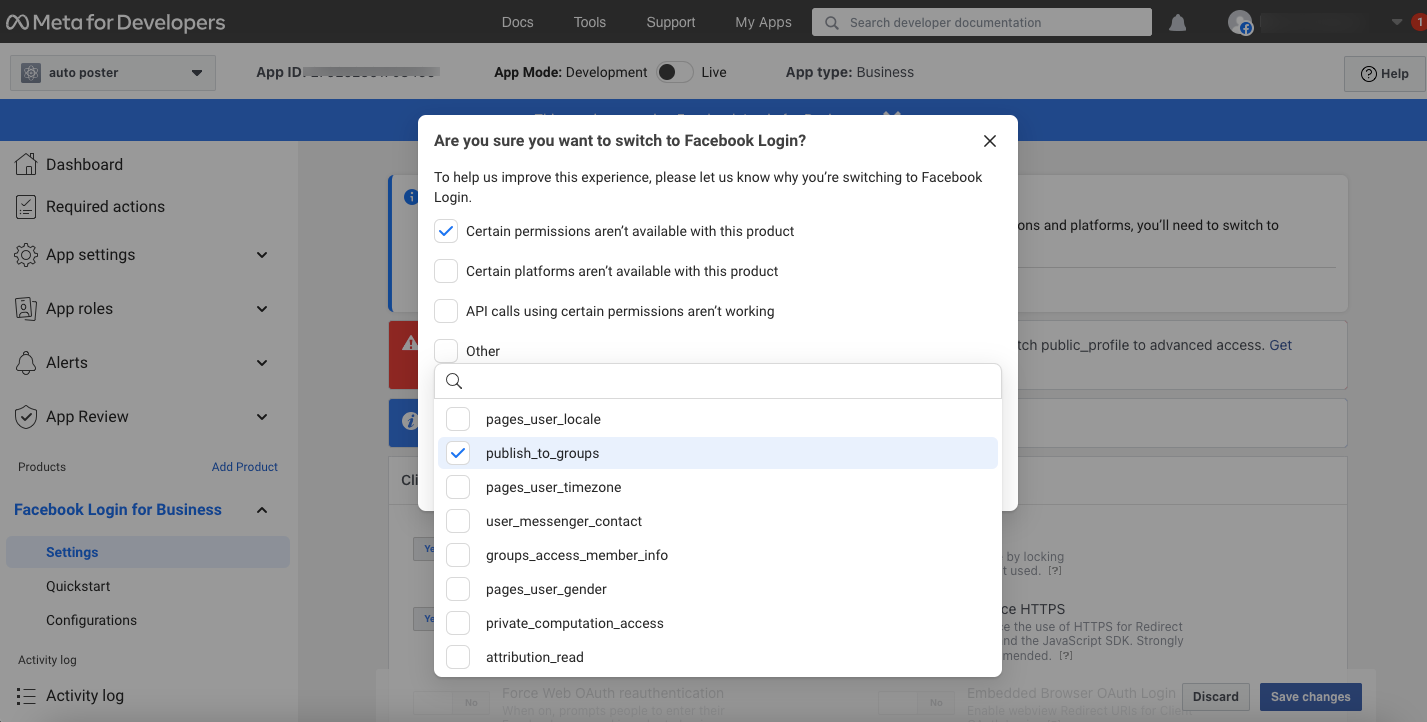Uncheck Certain permissions aren't available option
This screenshot has width=1427, height=722.
[446, 231]
